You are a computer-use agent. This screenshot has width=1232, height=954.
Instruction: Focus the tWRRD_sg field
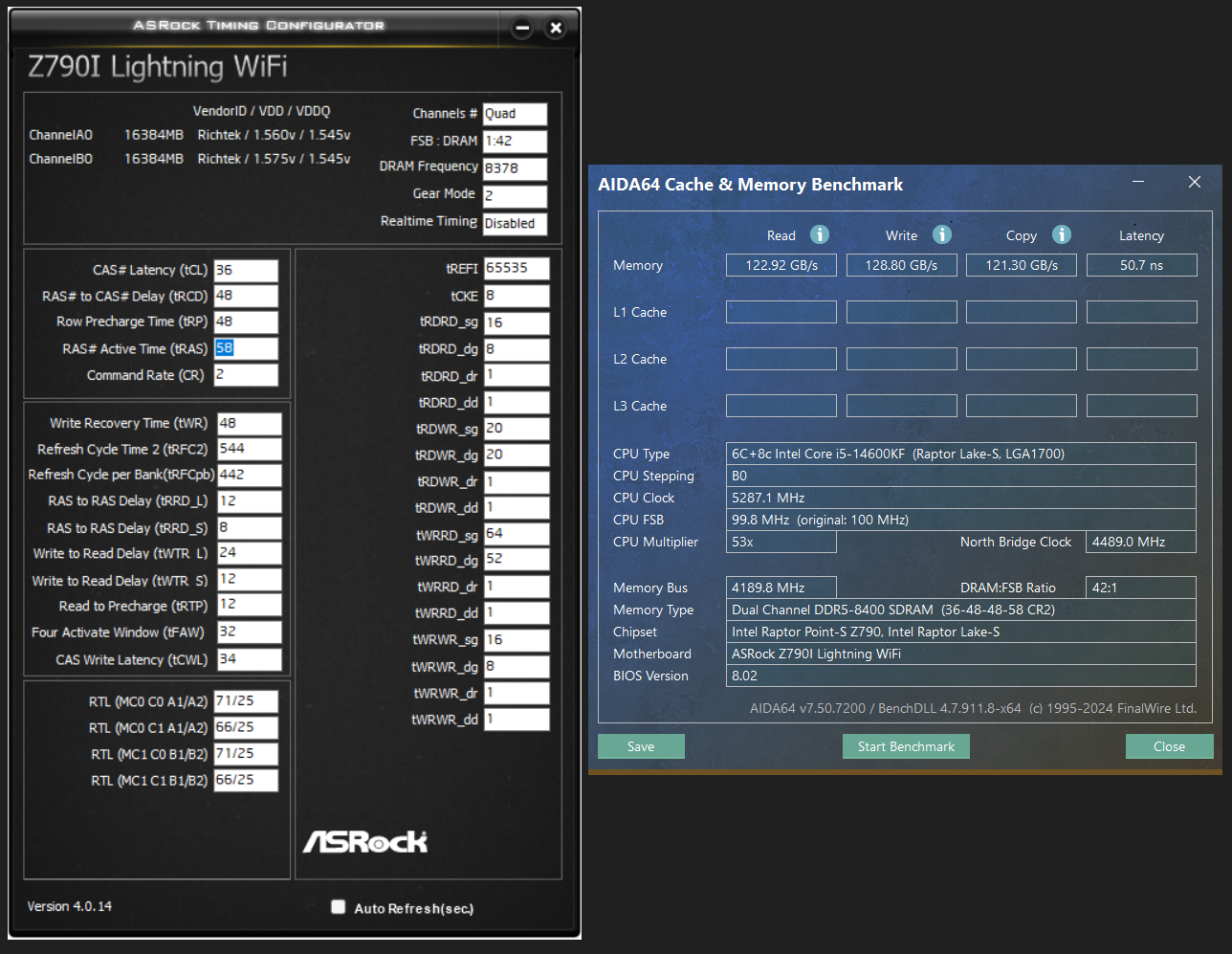pos(517,534)
